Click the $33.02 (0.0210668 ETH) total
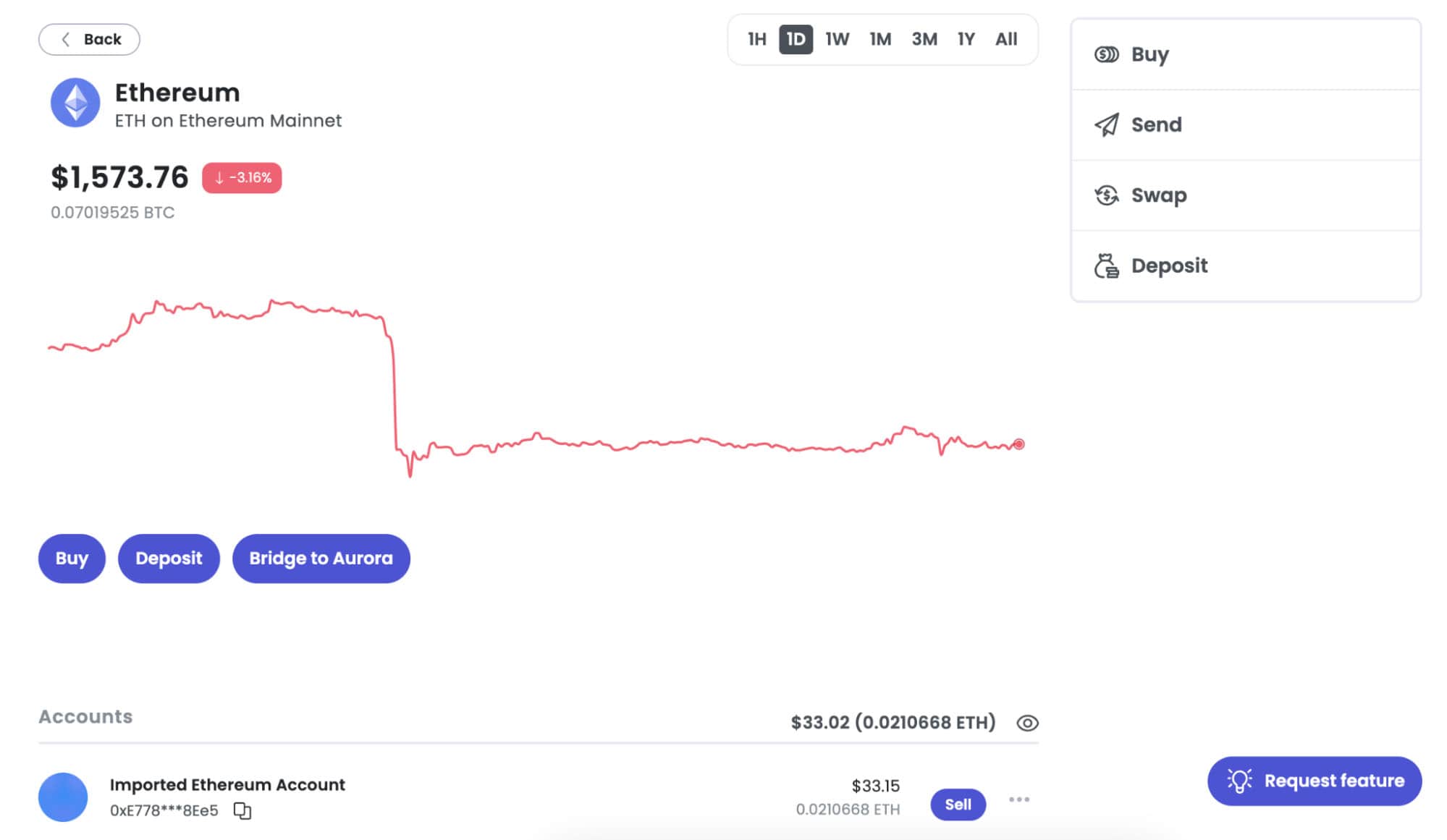This screenshot has width=1447, height=840. point(893,723)
